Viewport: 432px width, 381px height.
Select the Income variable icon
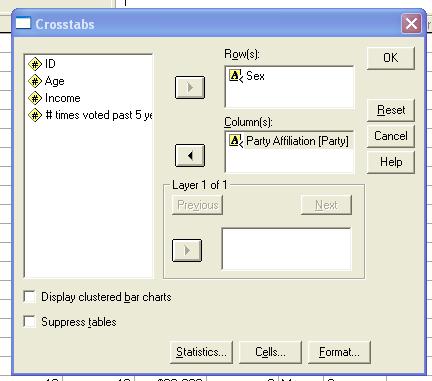coord(35,98)
